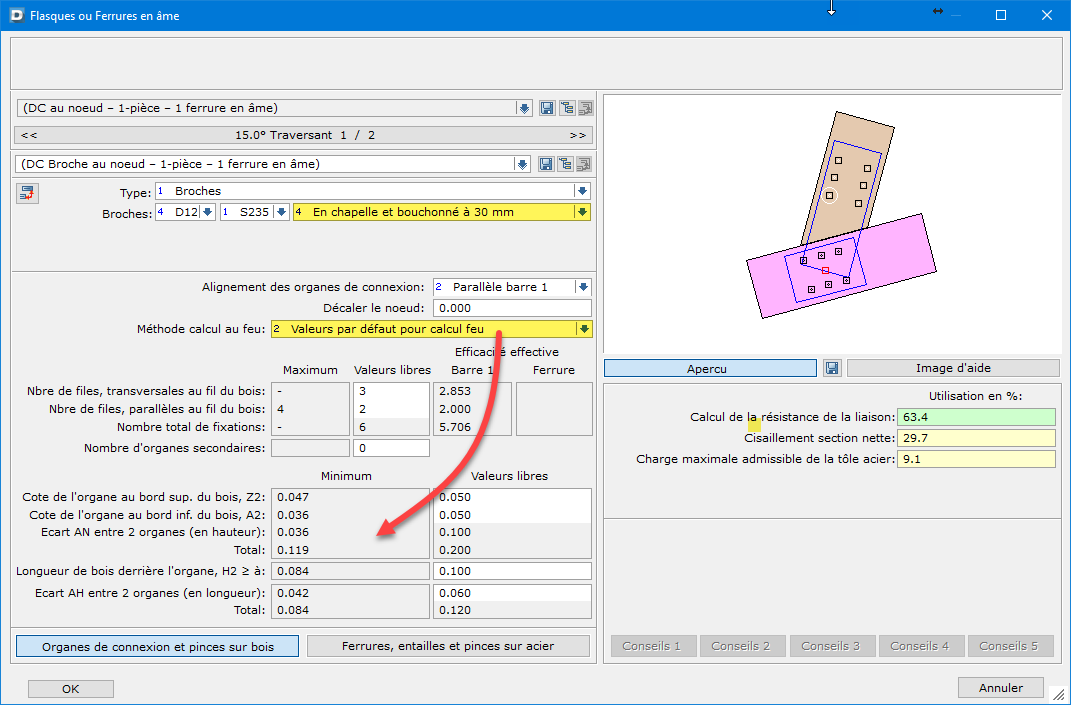Click the application icon in the title bar
The height and width of the screenshot is (705, 1071).
tap(17, 15)
